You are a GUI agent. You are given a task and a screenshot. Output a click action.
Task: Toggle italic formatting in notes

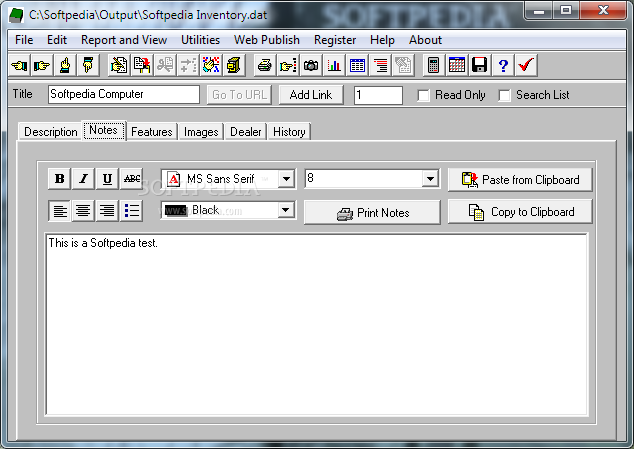click(83, 179)
